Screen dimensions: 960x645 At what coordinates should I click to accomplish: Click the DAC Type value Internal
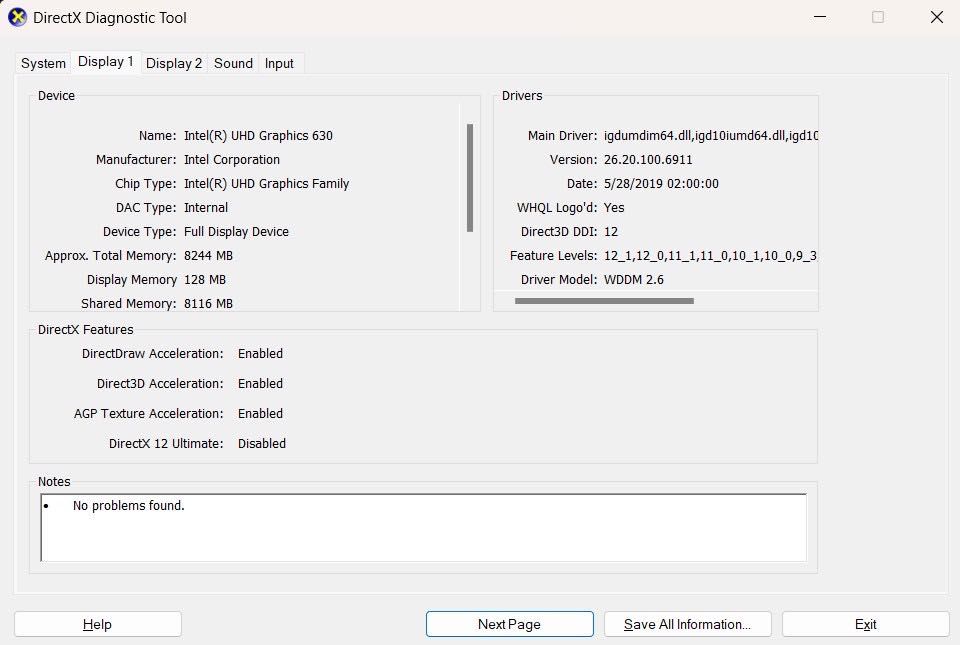tap(206, 207)
